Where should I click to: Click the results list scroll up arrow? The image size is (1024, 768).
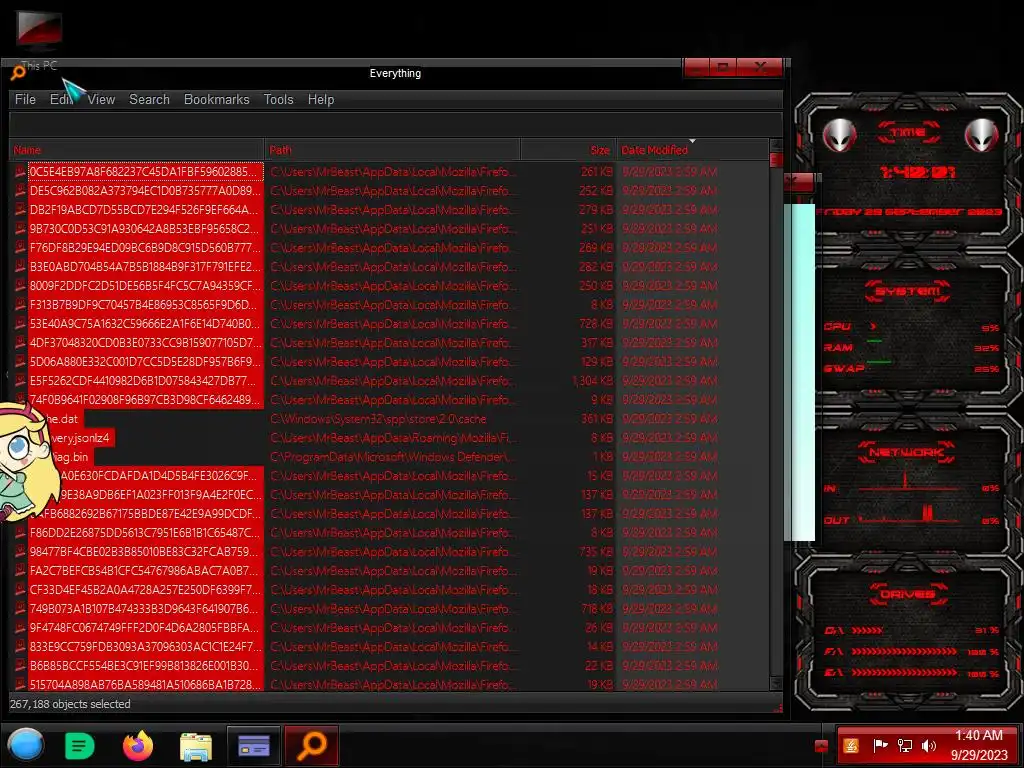[776, 145]
